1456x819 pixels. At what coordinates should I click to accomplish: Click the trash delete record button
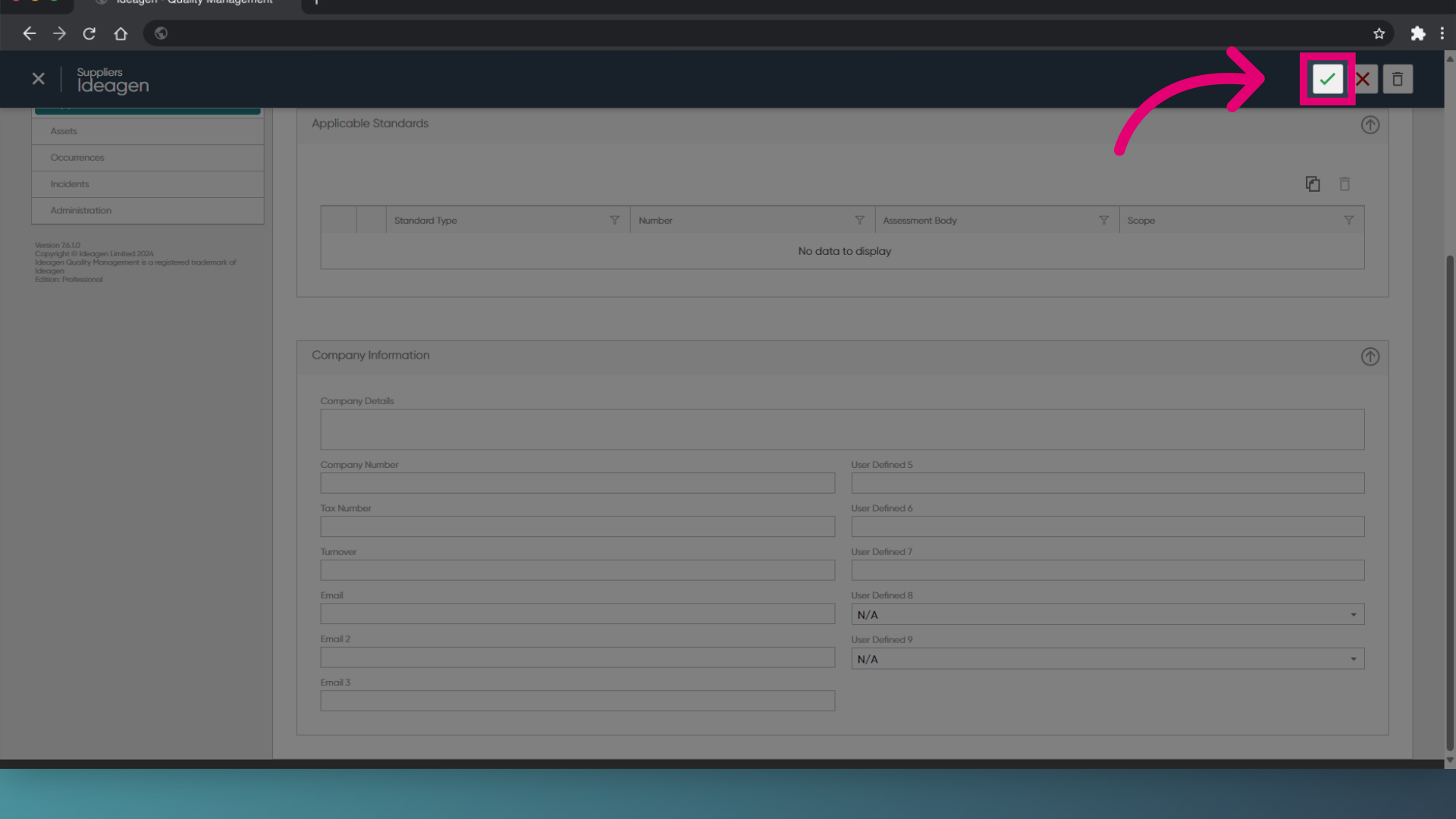pyautogui.click(x=1398, y=79)
